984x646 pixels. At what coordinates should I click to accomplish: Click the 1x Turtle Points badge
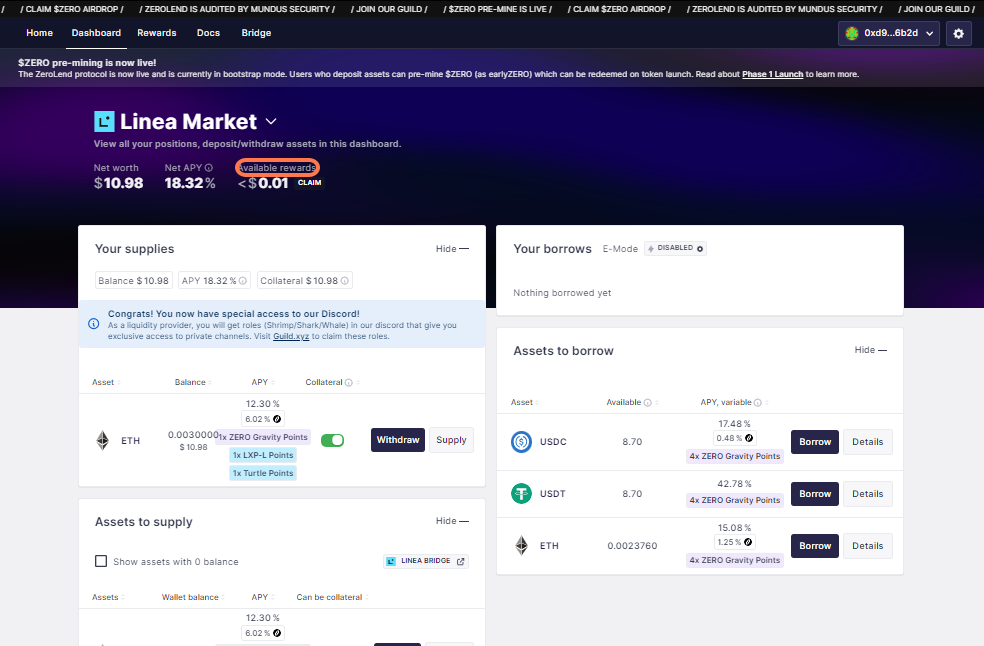[263, 473]
